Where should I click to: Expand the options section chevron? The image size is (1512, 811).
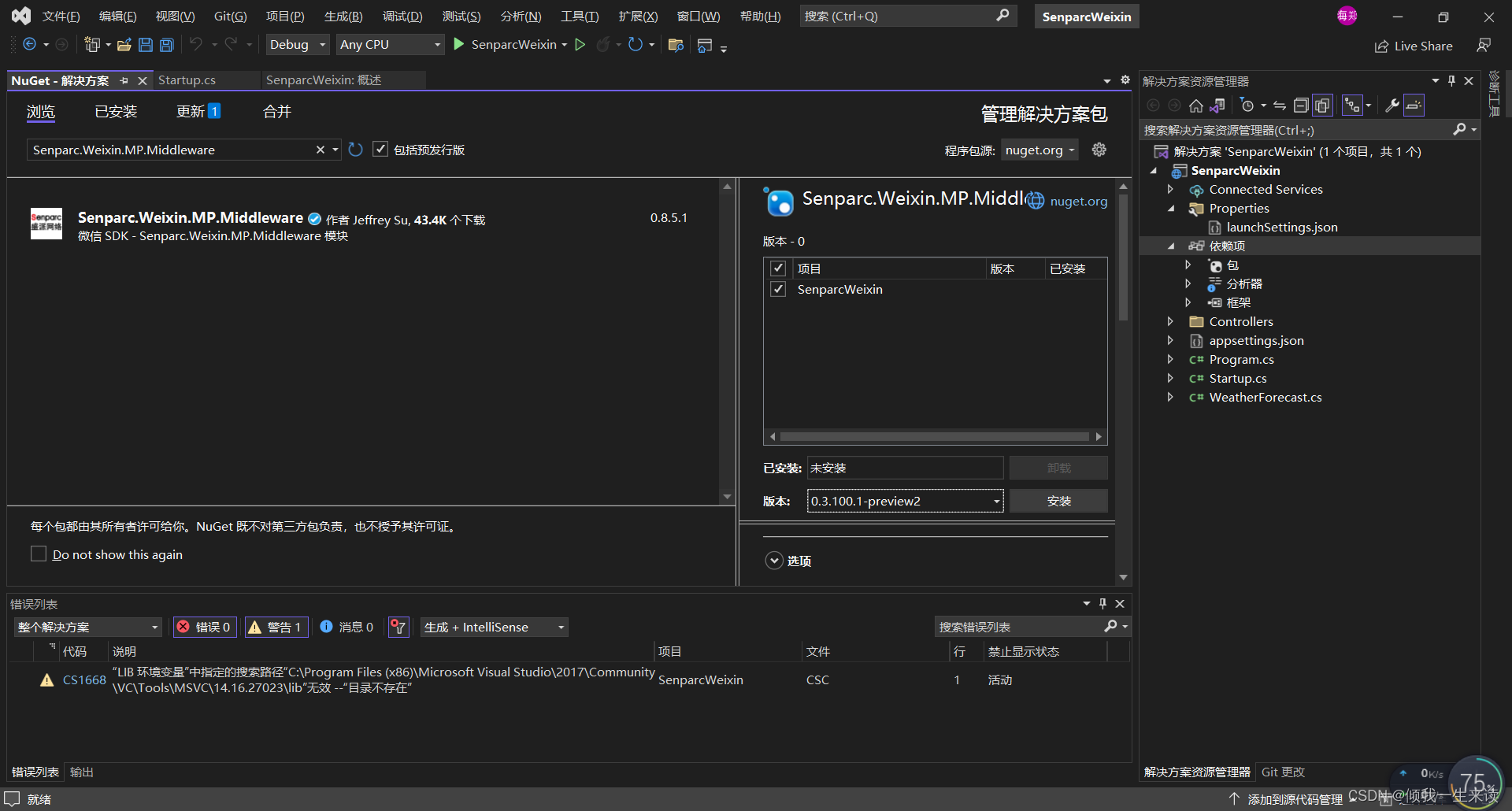(x=774, y=561)
